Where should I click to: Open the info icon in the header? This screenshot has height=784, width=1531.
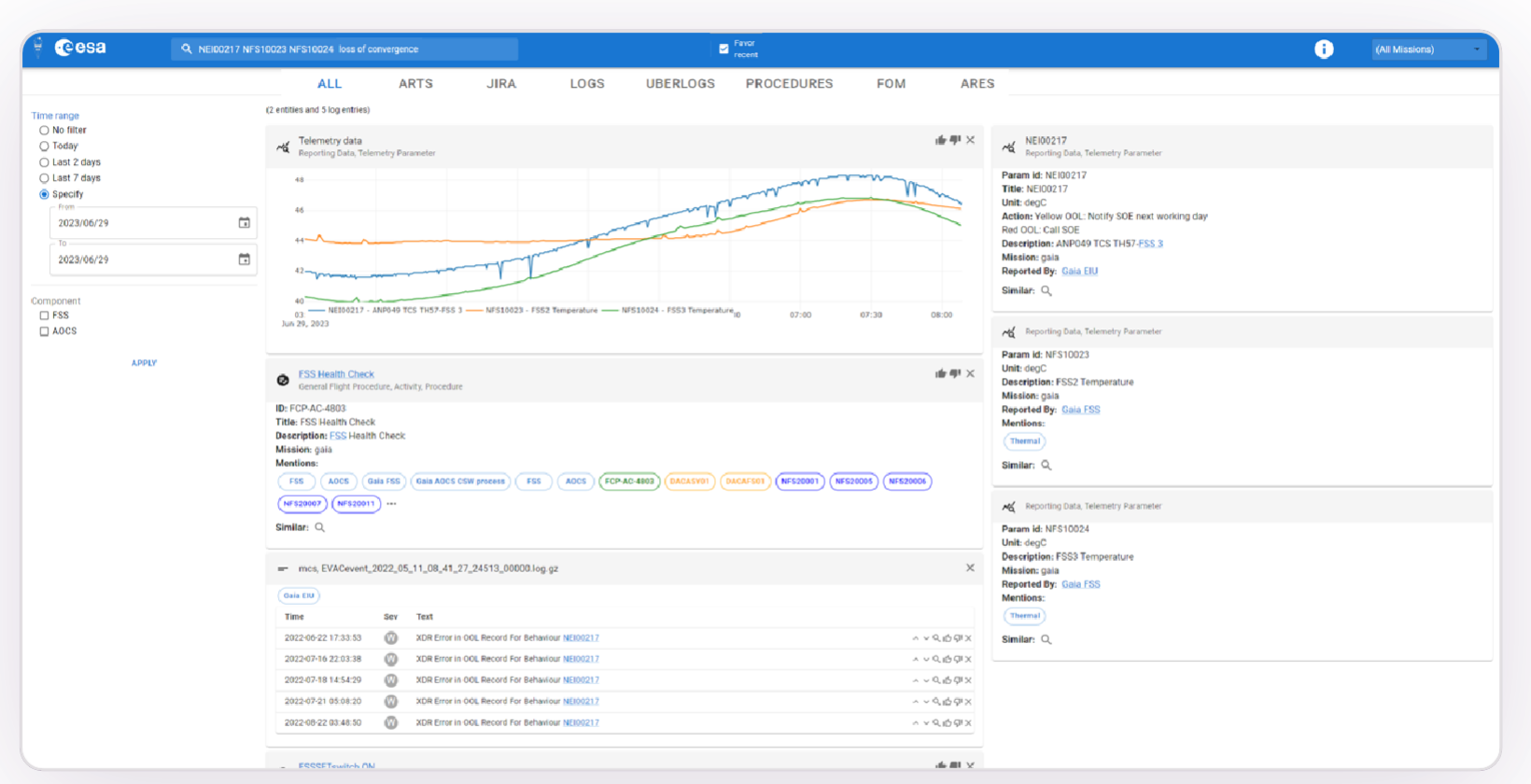click(x=1324, y=49)
